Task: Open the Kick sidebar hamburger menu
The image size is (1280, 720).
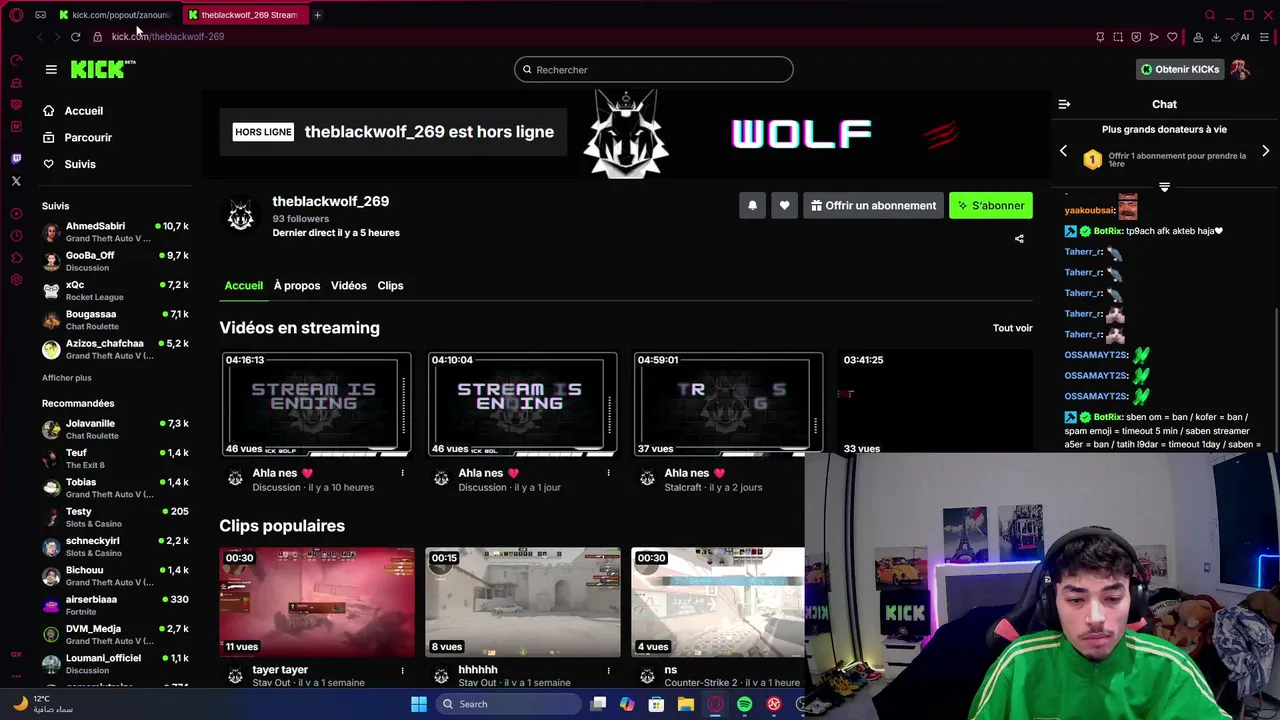Action: pyautogui.click(x=51, y=69)
